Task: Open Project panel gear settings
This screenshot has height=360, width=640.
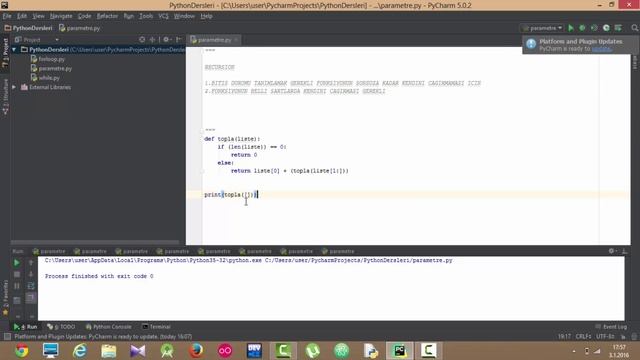Action: coord(167,40)
